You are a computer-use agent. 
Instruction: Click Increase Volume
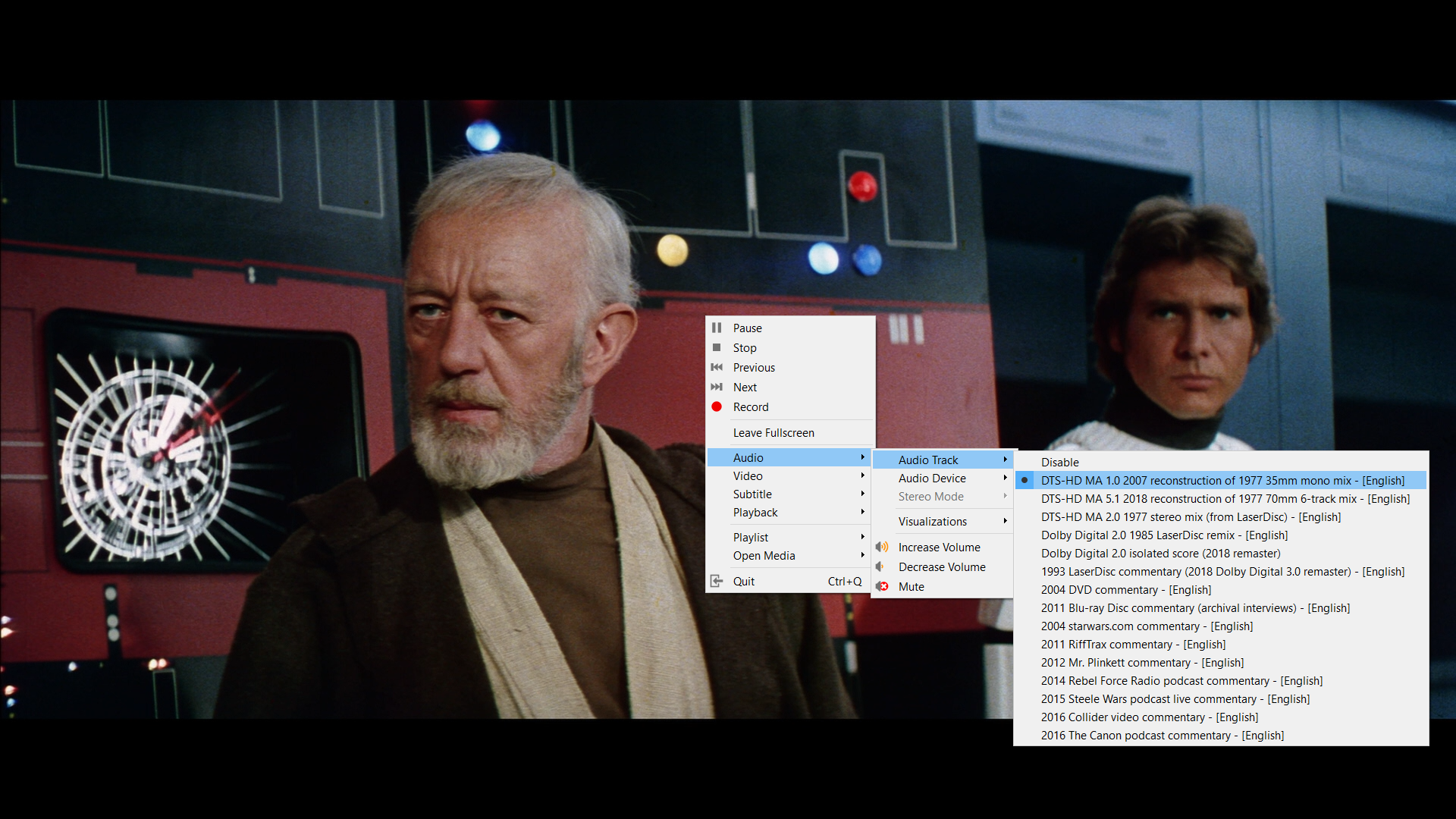pos(942,547)
